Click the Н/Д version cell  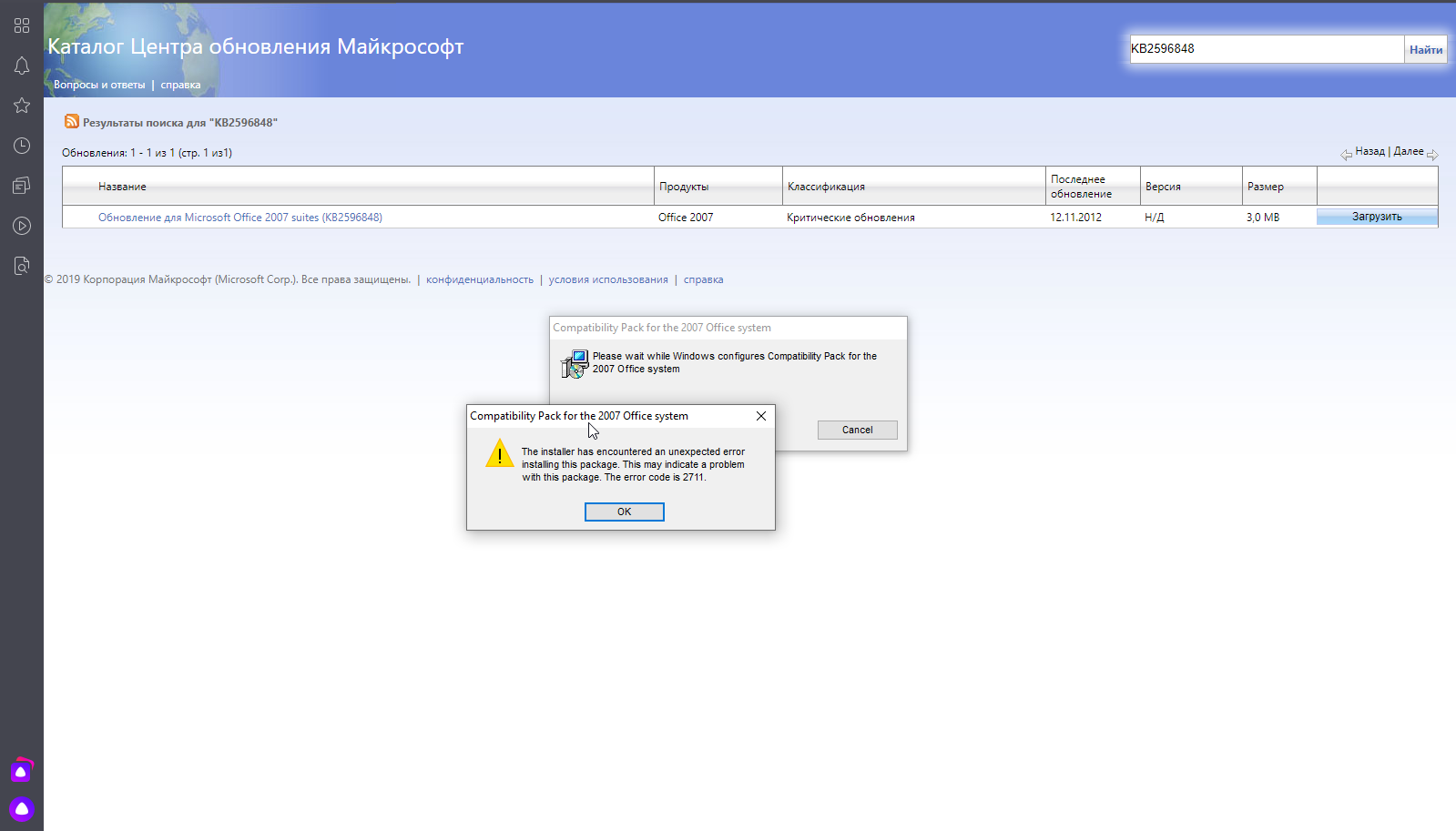pos(1154,218)
